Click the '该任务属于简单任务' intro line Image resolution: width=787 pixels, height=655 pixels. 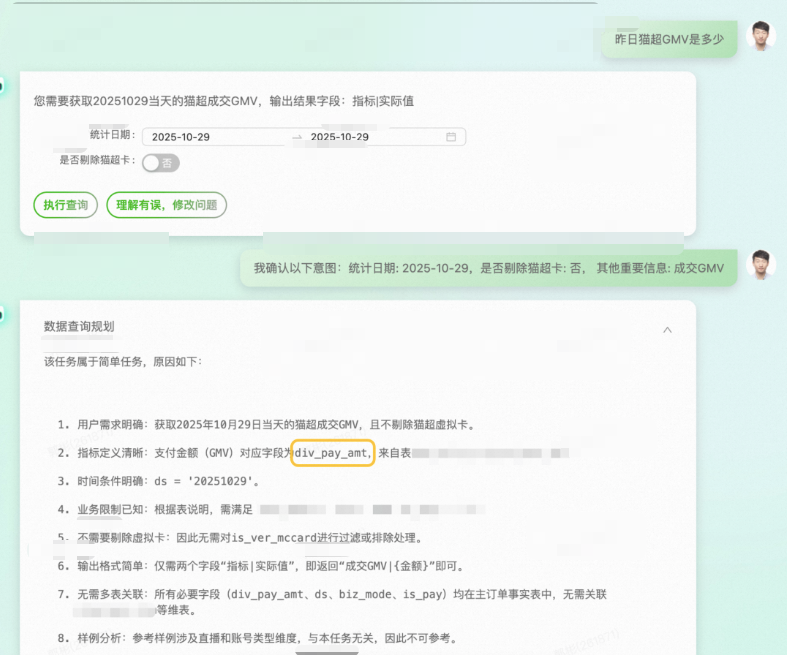(123, 360)
